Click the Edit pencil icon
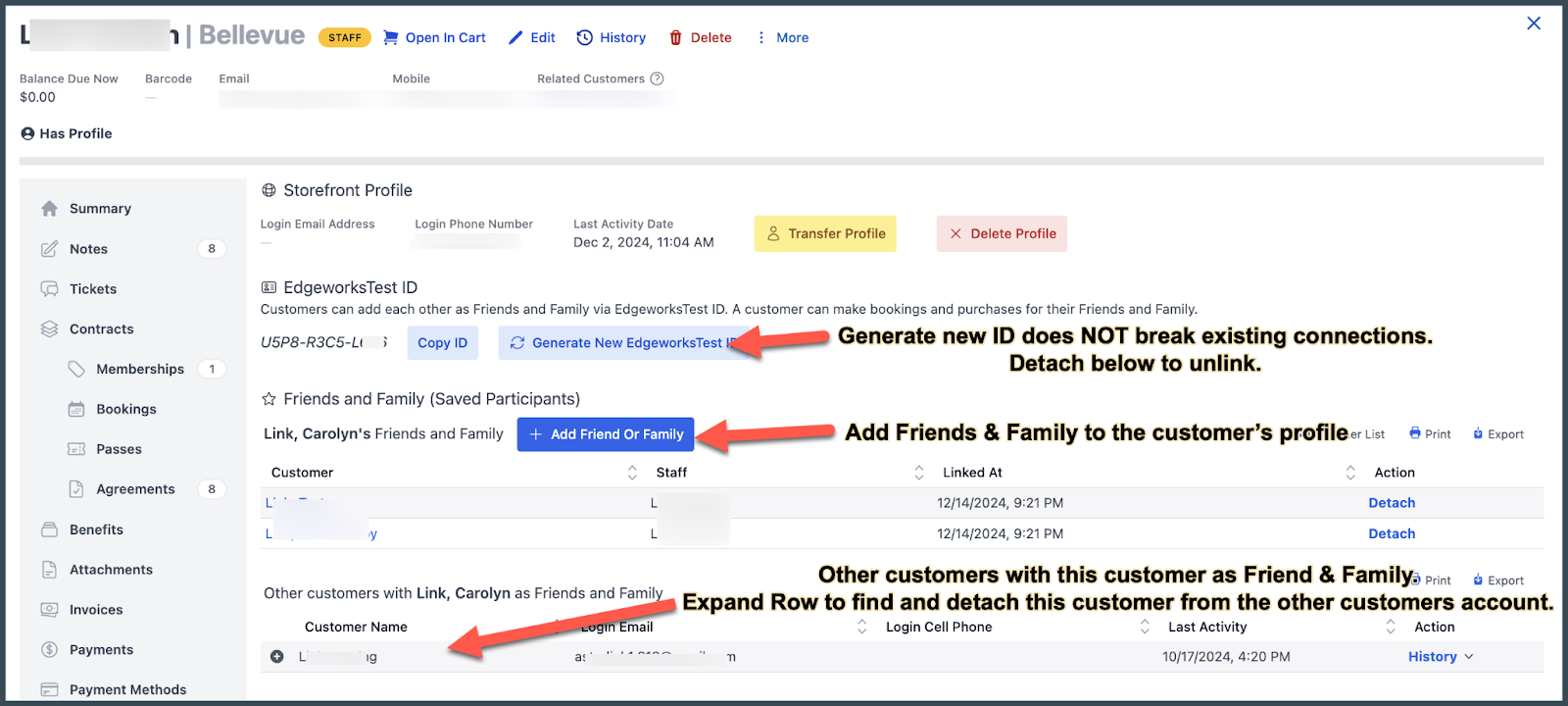The image size is (1568, 706). pyautogui.click(x=515, y=38)
